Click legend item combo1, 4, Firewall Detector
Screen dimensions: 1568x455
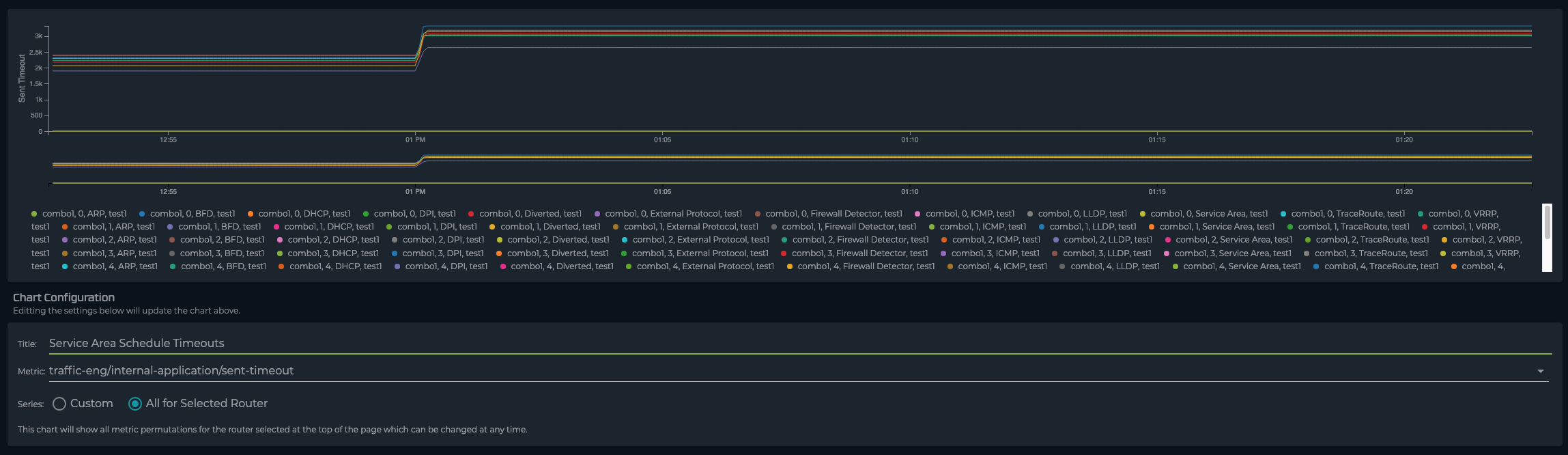click(x=861, y=266)
